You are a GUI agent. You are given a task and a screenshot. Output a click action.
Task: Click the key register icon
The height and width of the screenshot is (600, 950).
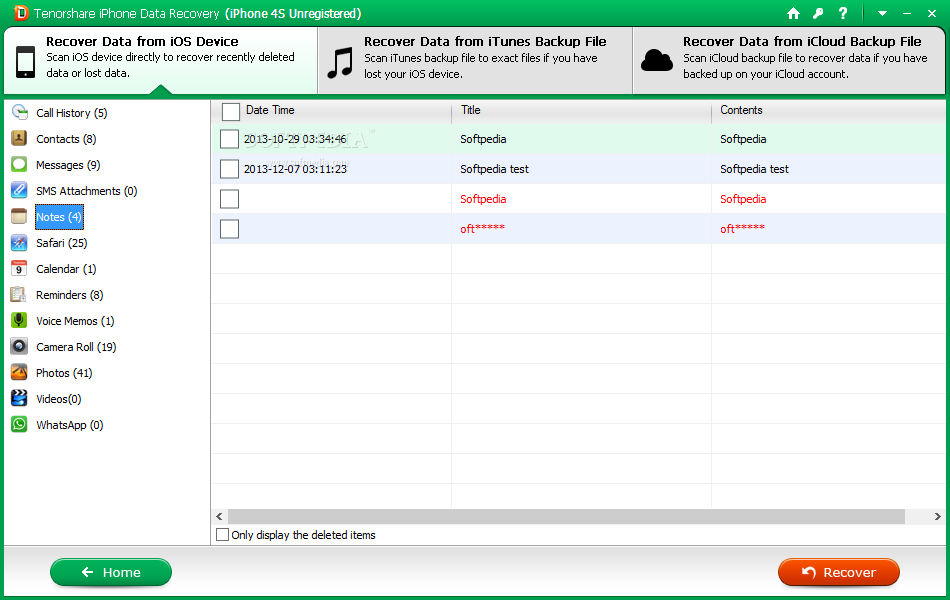[819, 13]
